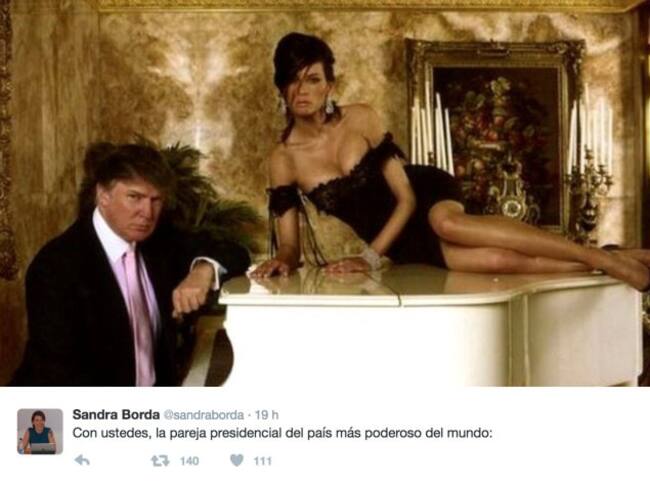Click the framed floral painting in photo
The image size is (650, 488).
click(x=495, y=139)
